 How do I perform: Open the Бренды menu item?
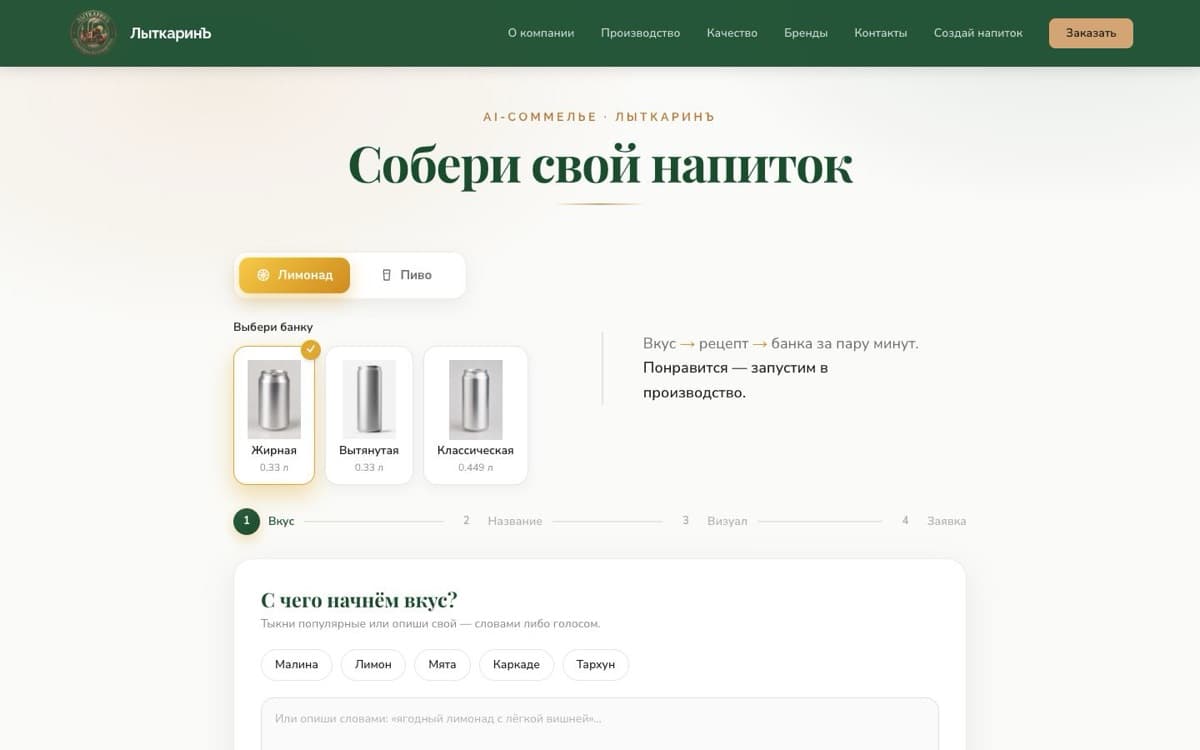click(x=806, y=33)
